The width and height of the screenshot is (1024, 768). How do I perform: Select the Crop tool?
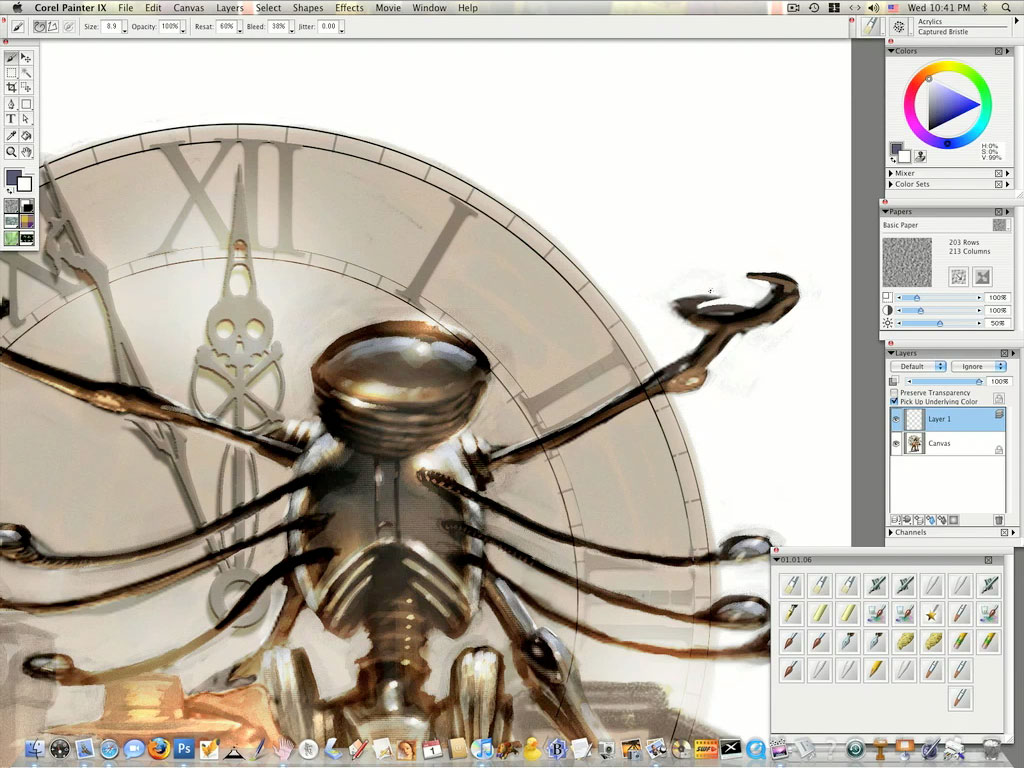11,88
